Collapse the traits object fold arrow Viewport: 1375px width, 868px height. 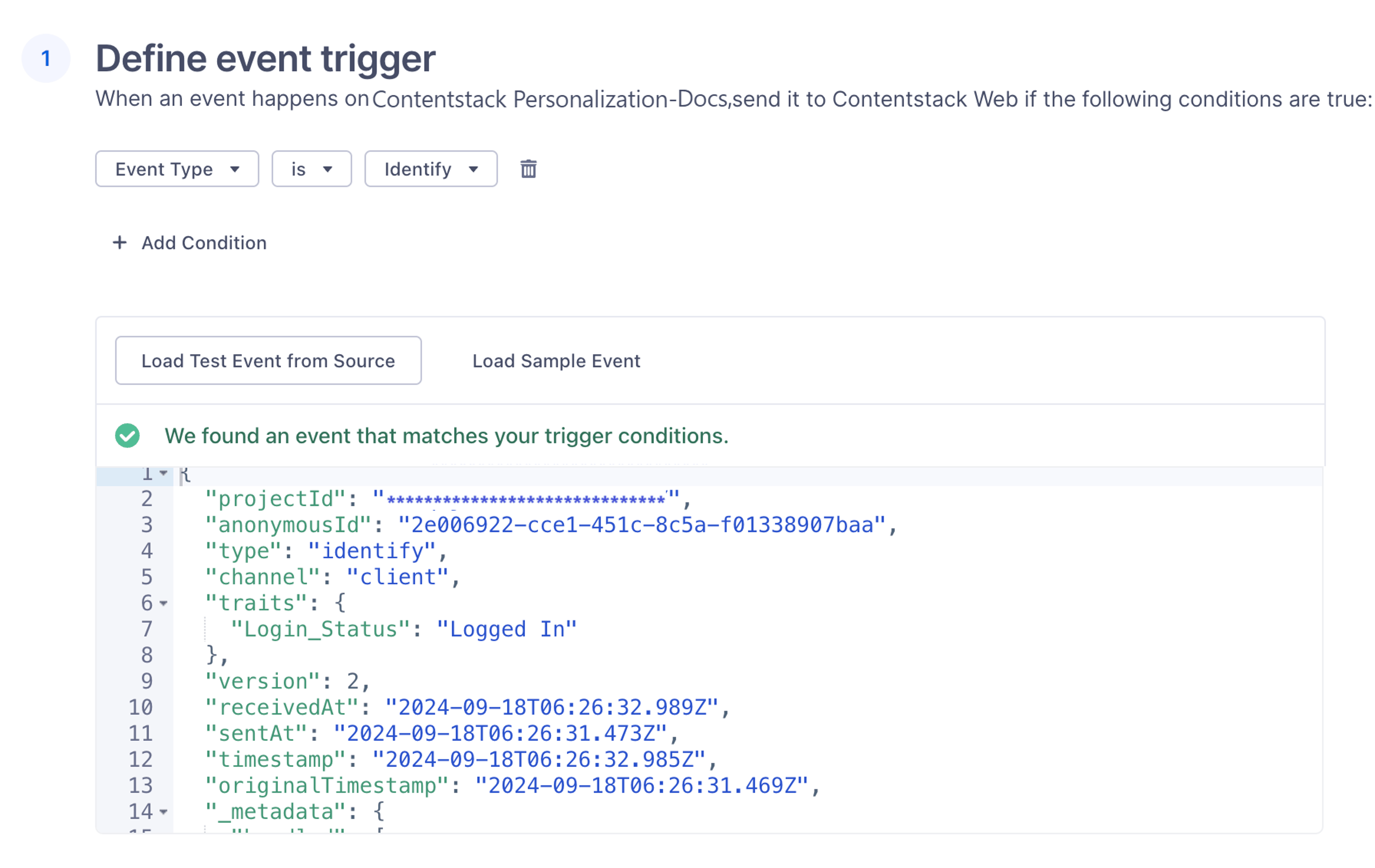164,603
